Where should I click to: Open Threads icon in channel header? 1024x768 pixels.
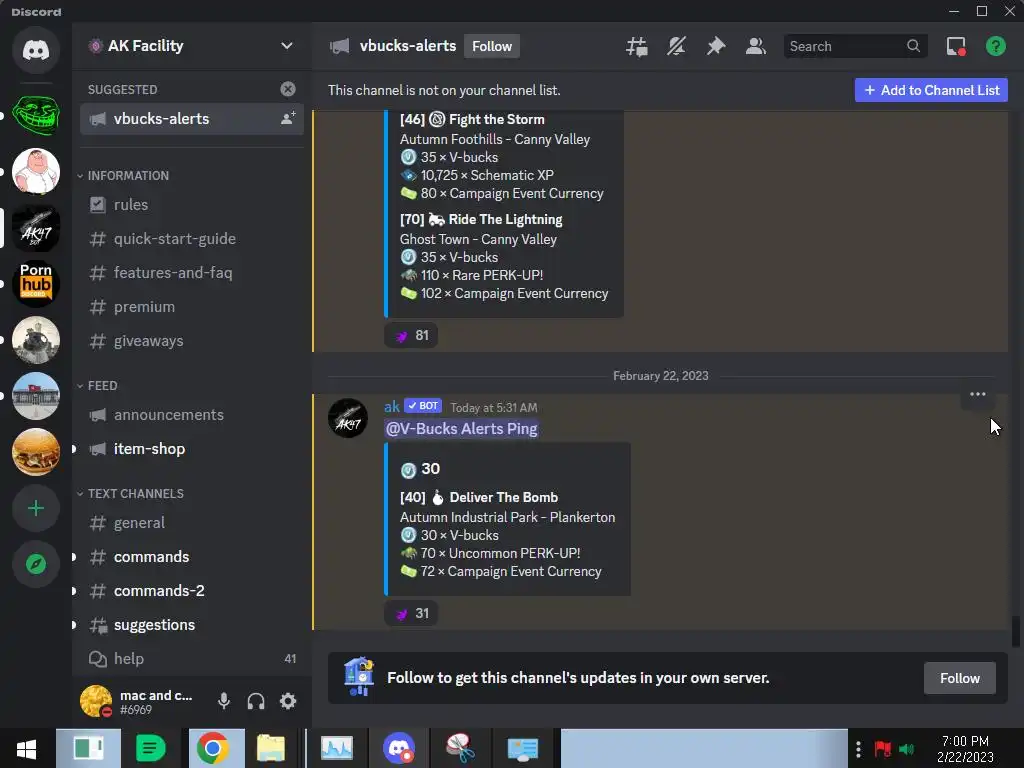[x=637, y=46]
